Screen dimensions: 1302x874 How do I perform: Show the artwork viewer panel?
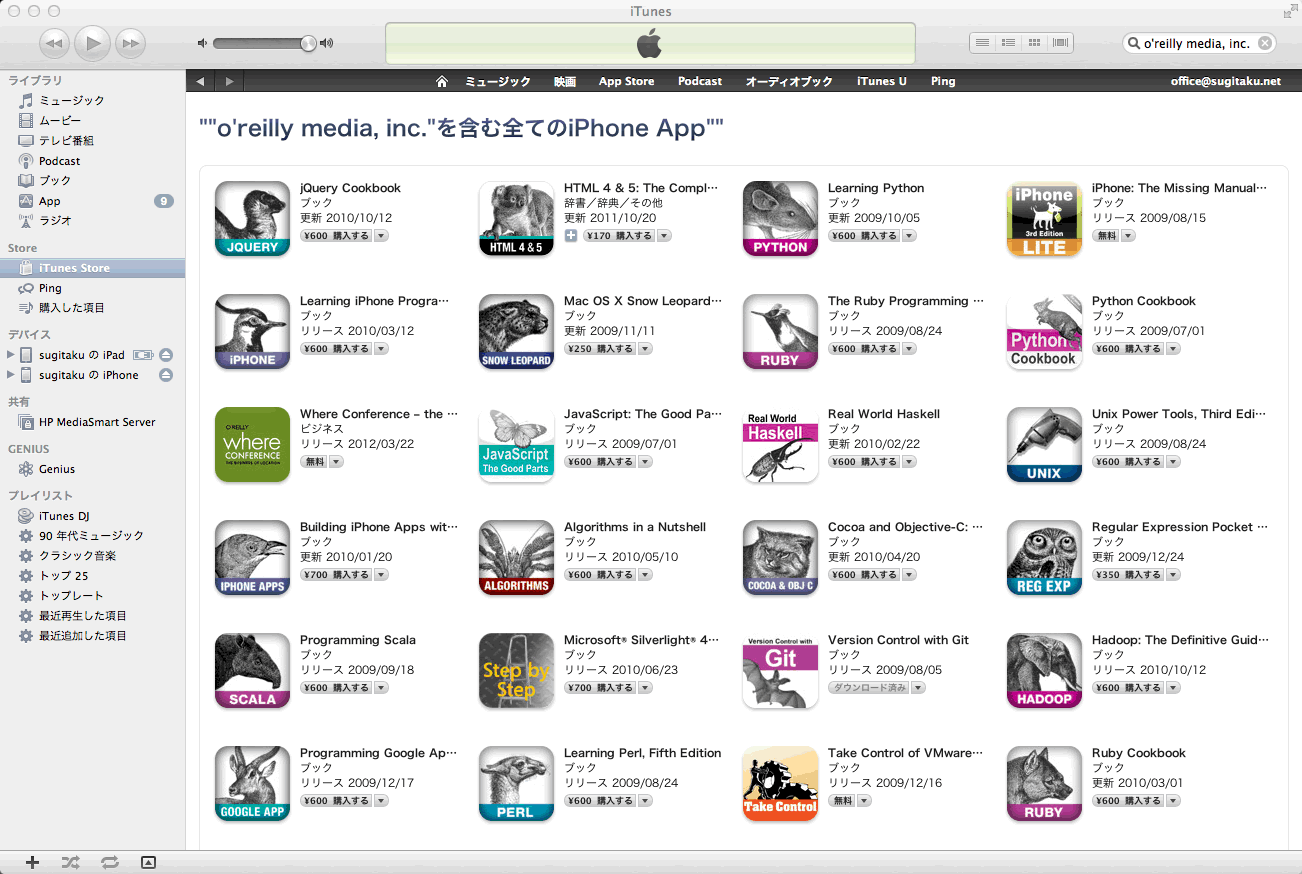coord(148,862)
